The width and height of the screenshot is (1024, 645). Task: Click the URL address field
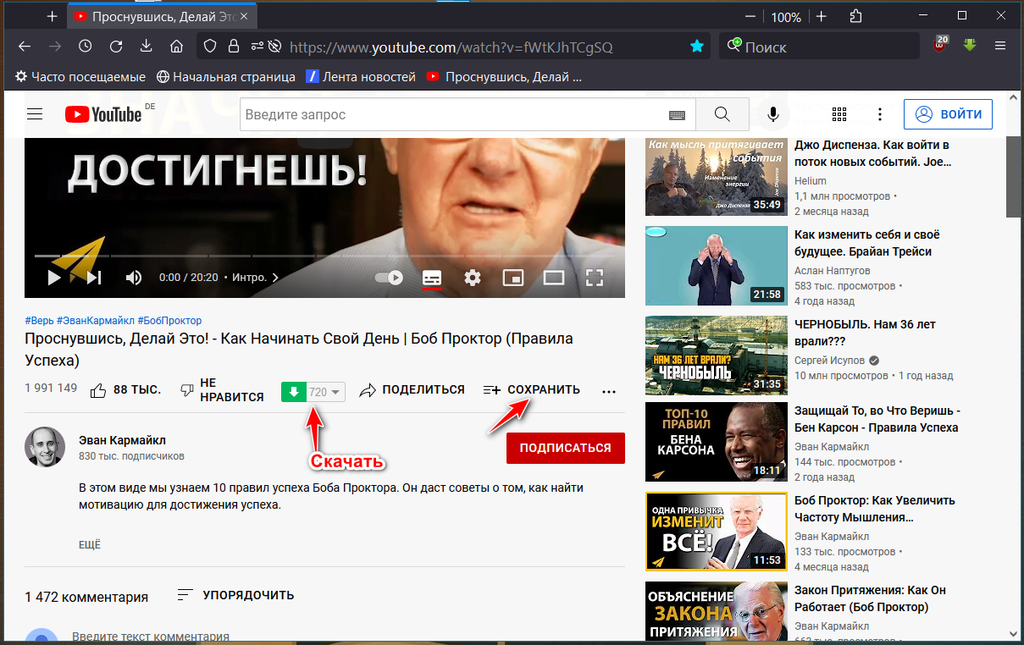pyautogui.click(x=451, y=47)
